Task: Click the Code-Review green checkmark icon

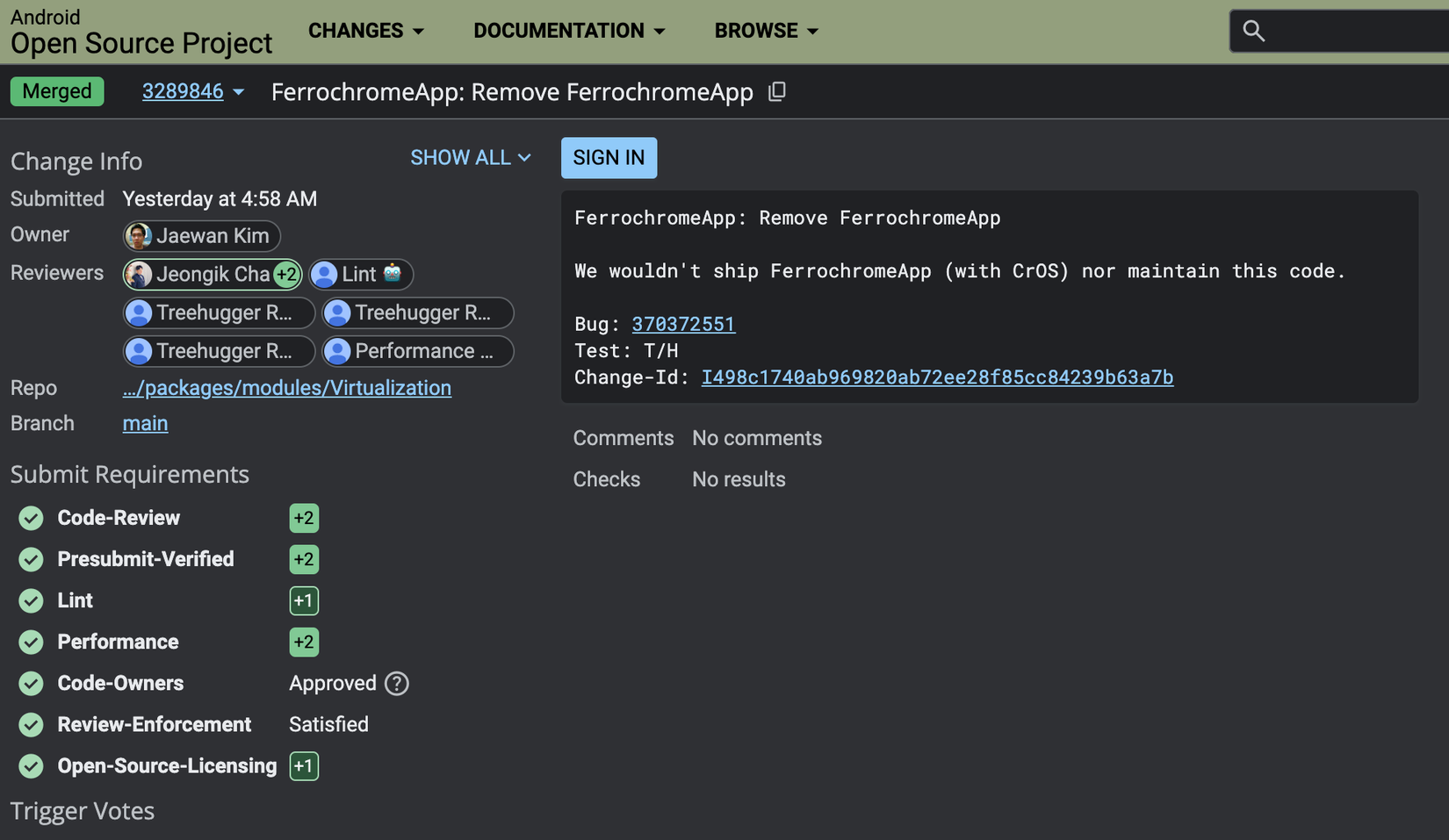Action: pyautogui.click(x=32, y=519)
